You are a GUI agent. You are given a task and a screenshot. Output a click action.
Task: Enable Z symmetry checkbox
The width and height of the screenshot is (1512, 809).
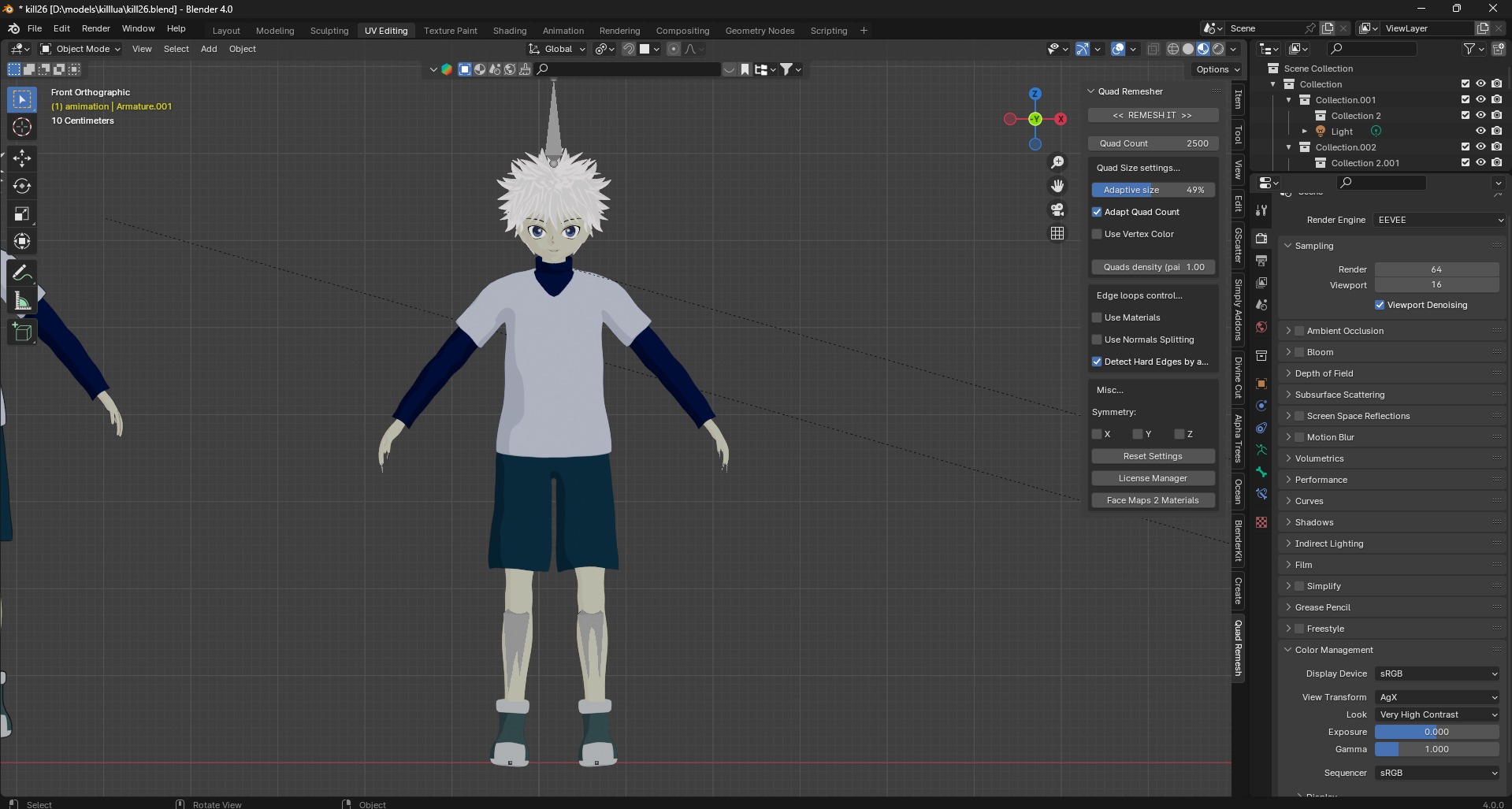1180,434
